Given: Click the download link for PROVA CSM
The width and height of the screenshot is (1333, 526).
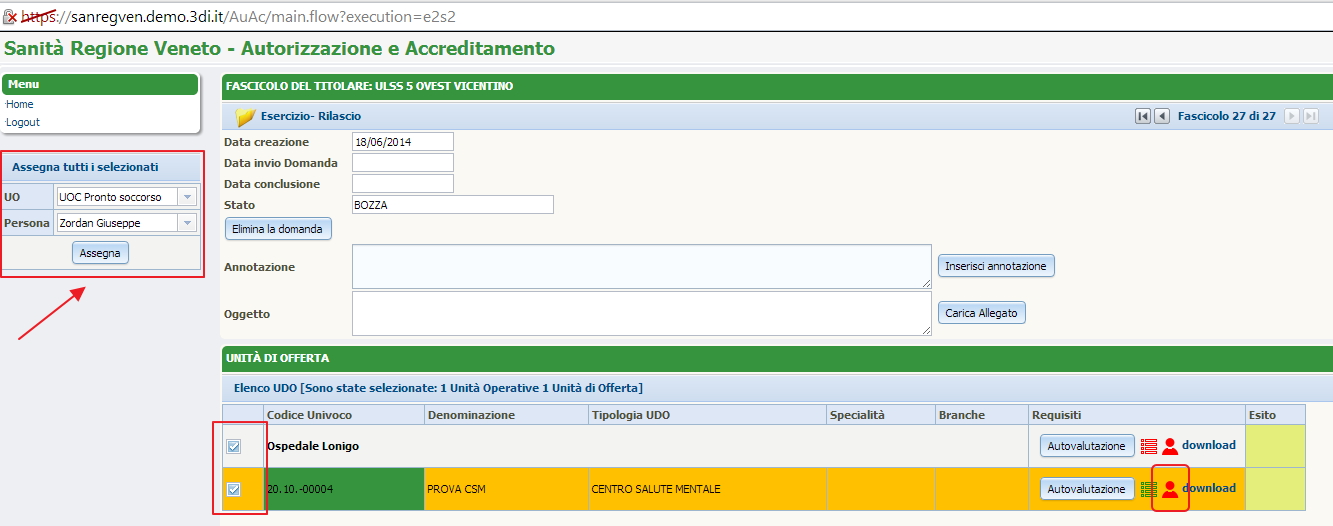Looking at the screenshot, I should point(1208,488).
